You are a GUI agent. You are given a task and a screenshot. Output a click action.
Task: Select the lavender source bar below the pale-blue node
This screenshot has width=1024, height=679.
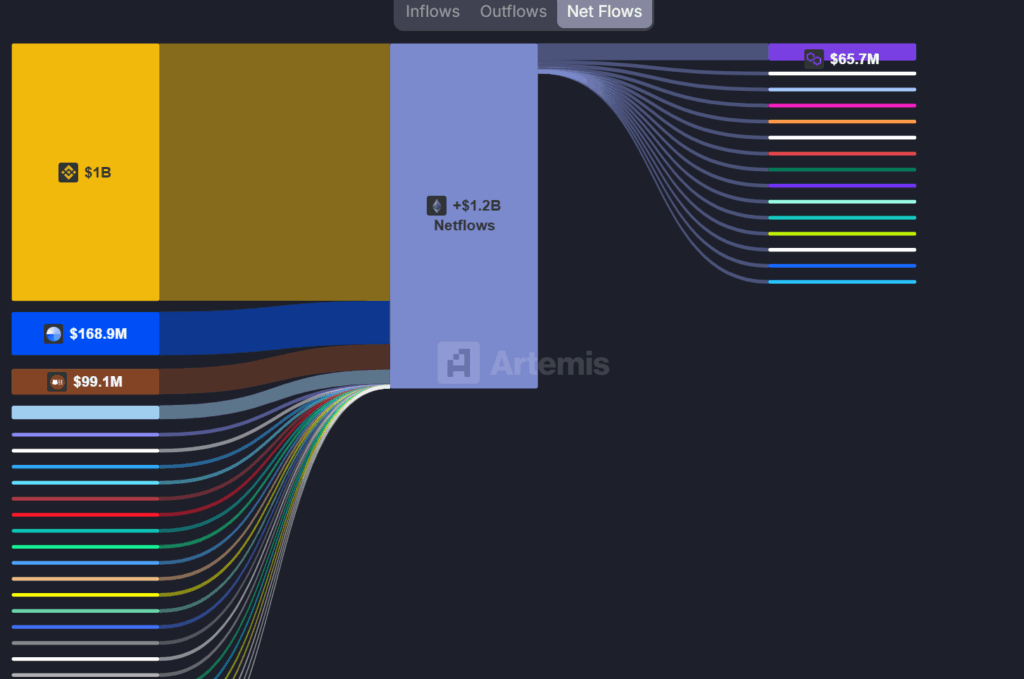(86, 434)
